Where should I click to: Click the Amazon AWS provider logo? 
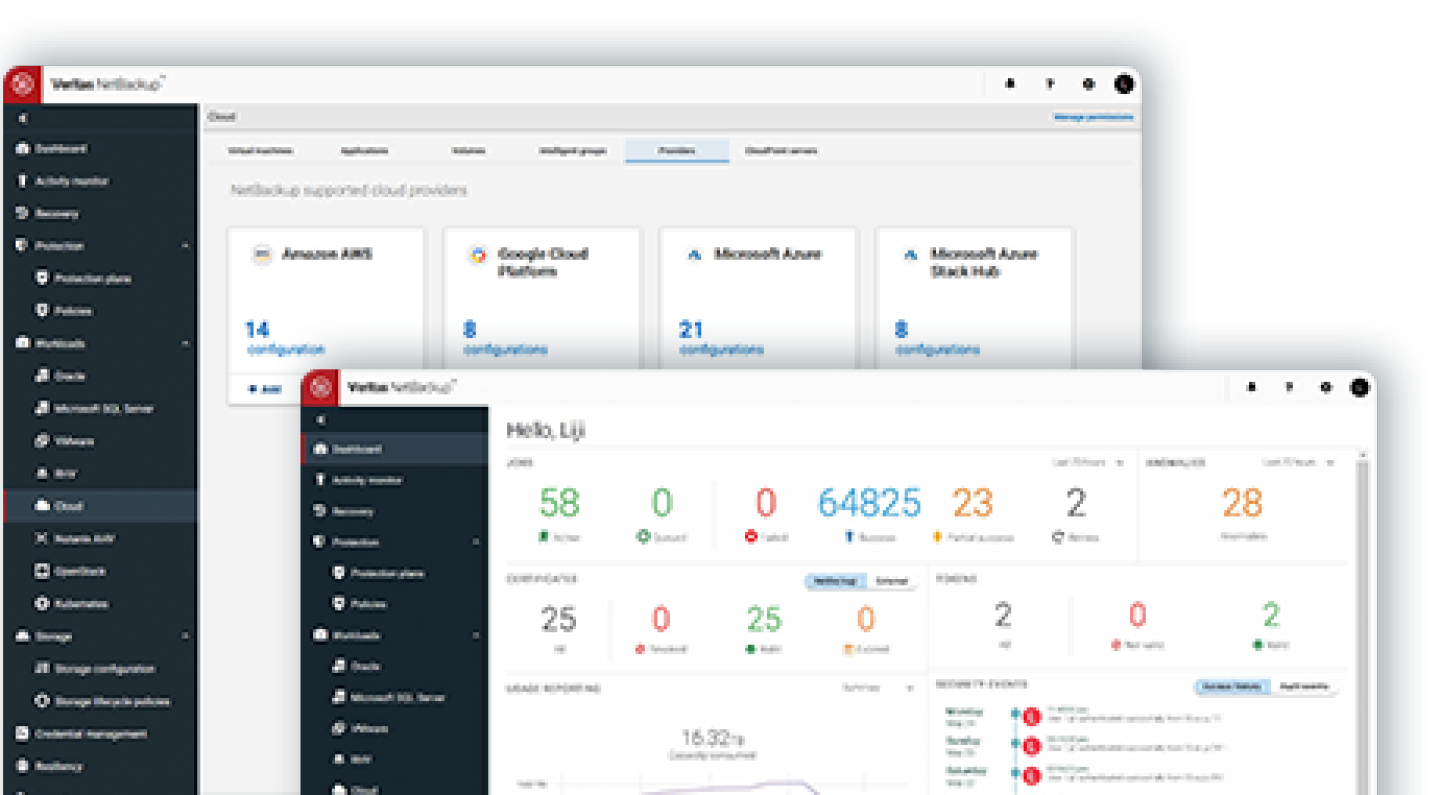(261, 255)
